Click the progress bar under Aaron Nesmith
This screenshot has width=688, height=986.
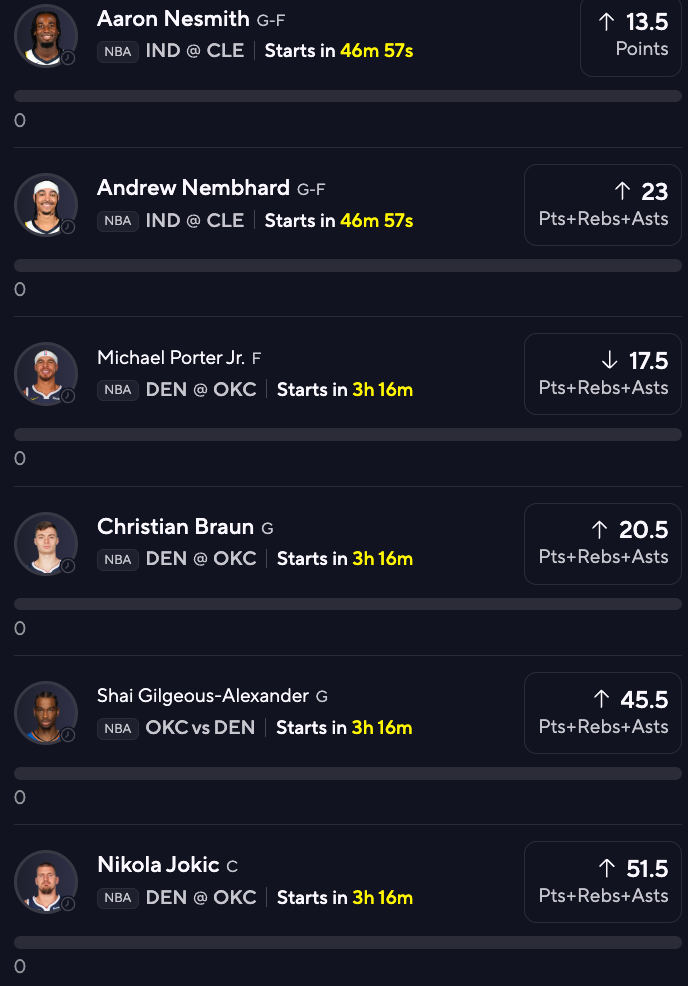coord(348,96)
